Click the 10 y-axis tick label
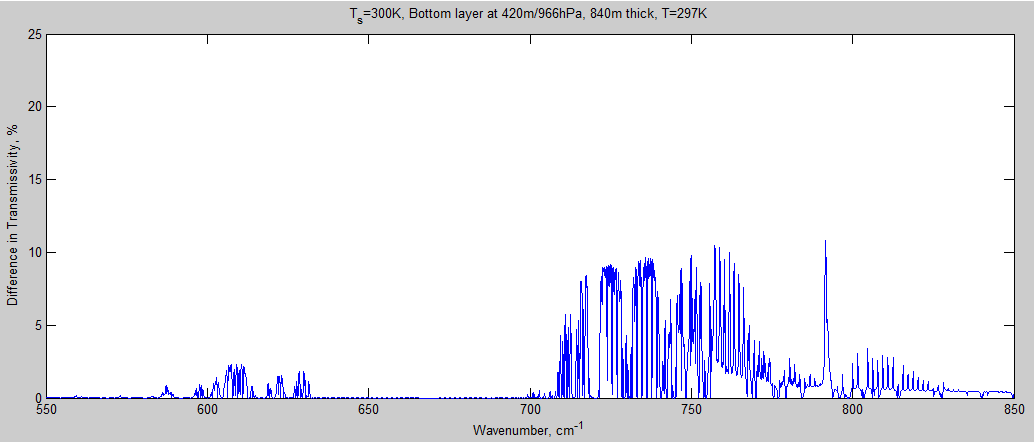This screenshot has width=1034, height=442. (x=34, y=253)
